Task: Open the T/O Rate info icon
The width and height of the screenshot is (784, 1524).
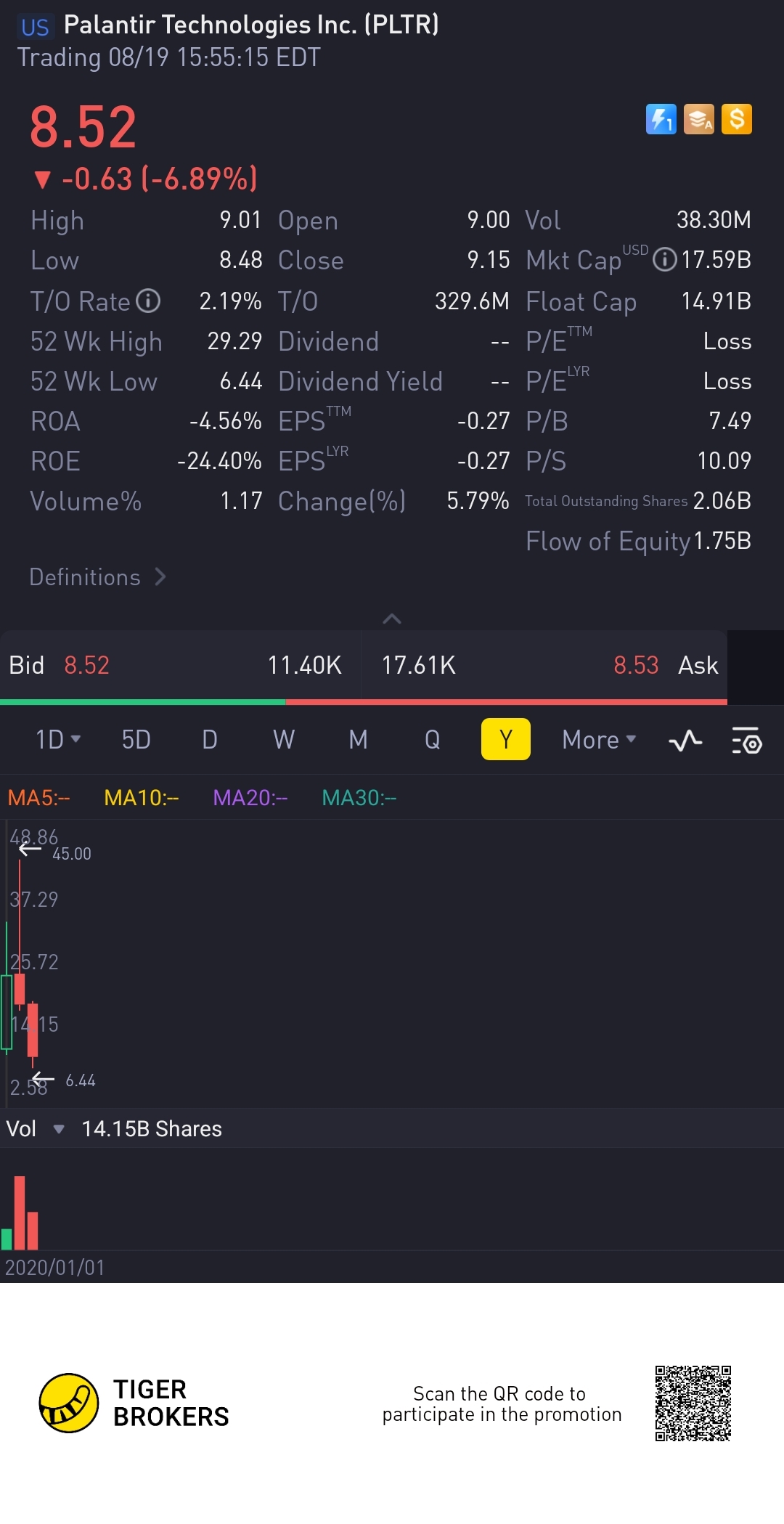Action: click(148, 301)
